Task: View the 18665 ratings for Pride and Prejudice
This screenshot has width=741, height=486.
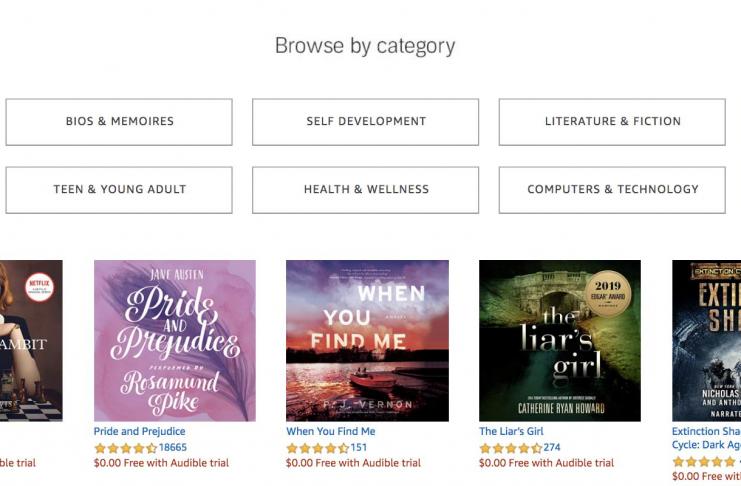Action: 173,448
